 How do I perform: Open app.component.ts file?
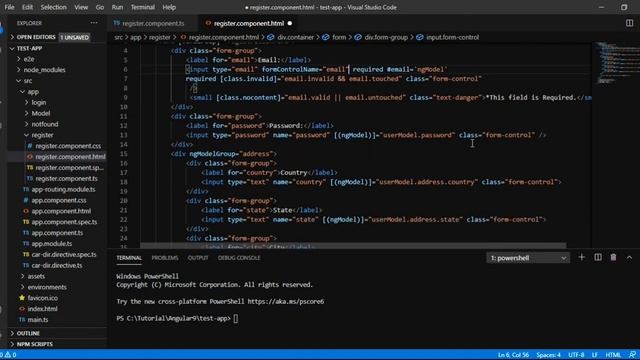57,233
